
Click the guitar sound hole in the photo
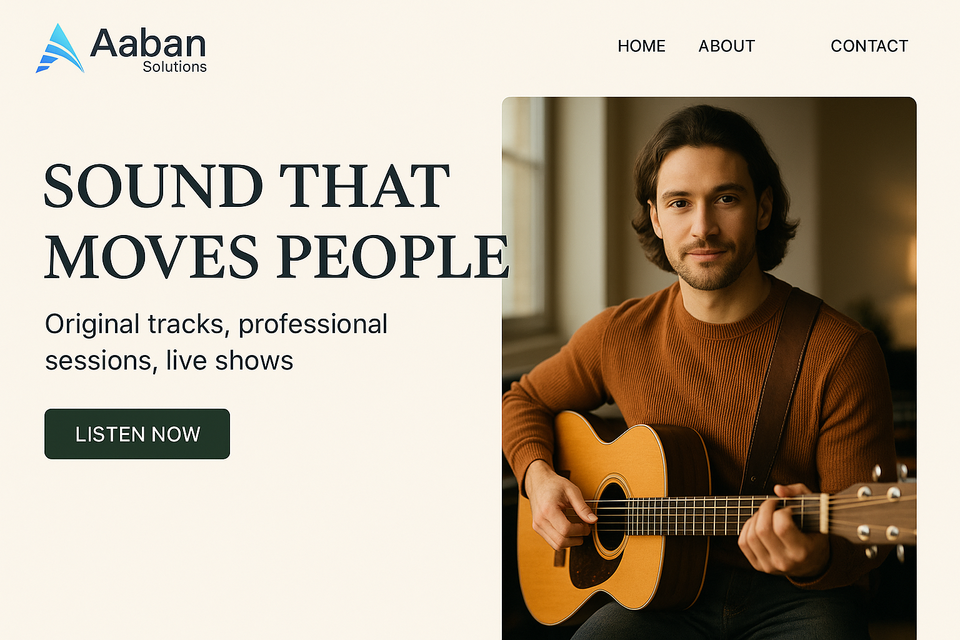(x=610, y=518)
